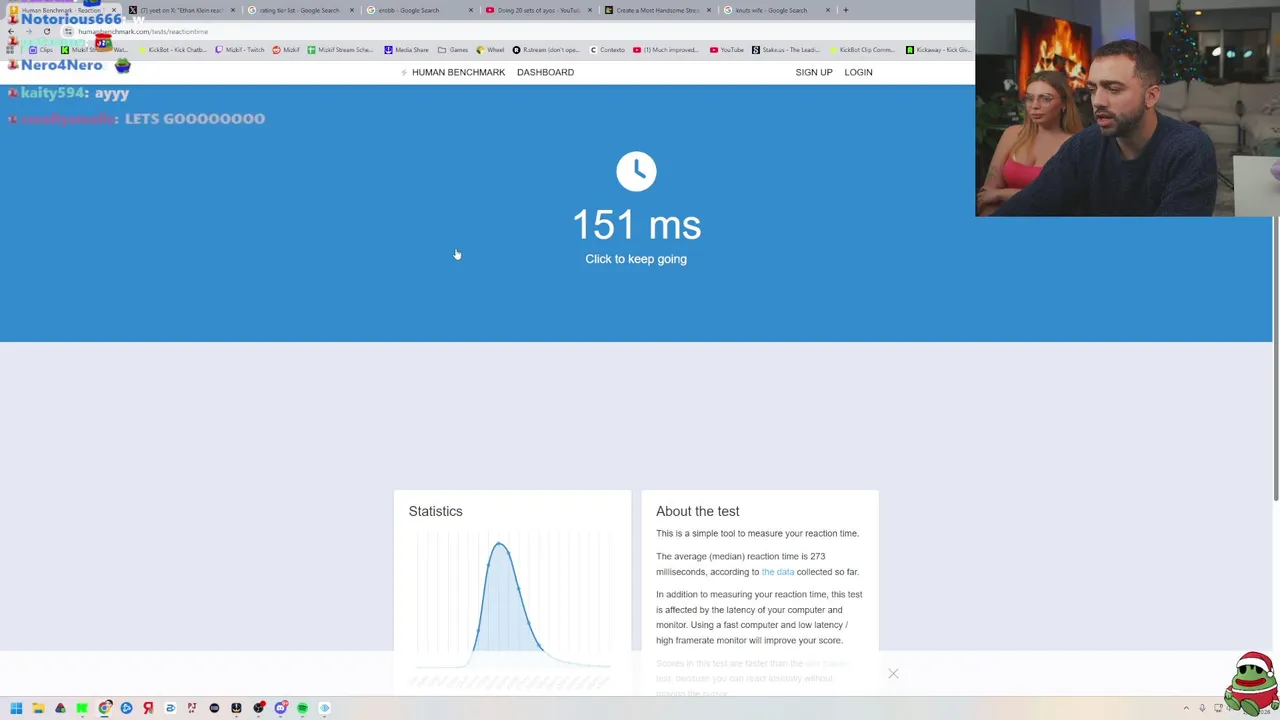This screenshot has height=720, width=1280.
Task: Open the 'Stake.us' bookmark
Action: coord(785,50)
